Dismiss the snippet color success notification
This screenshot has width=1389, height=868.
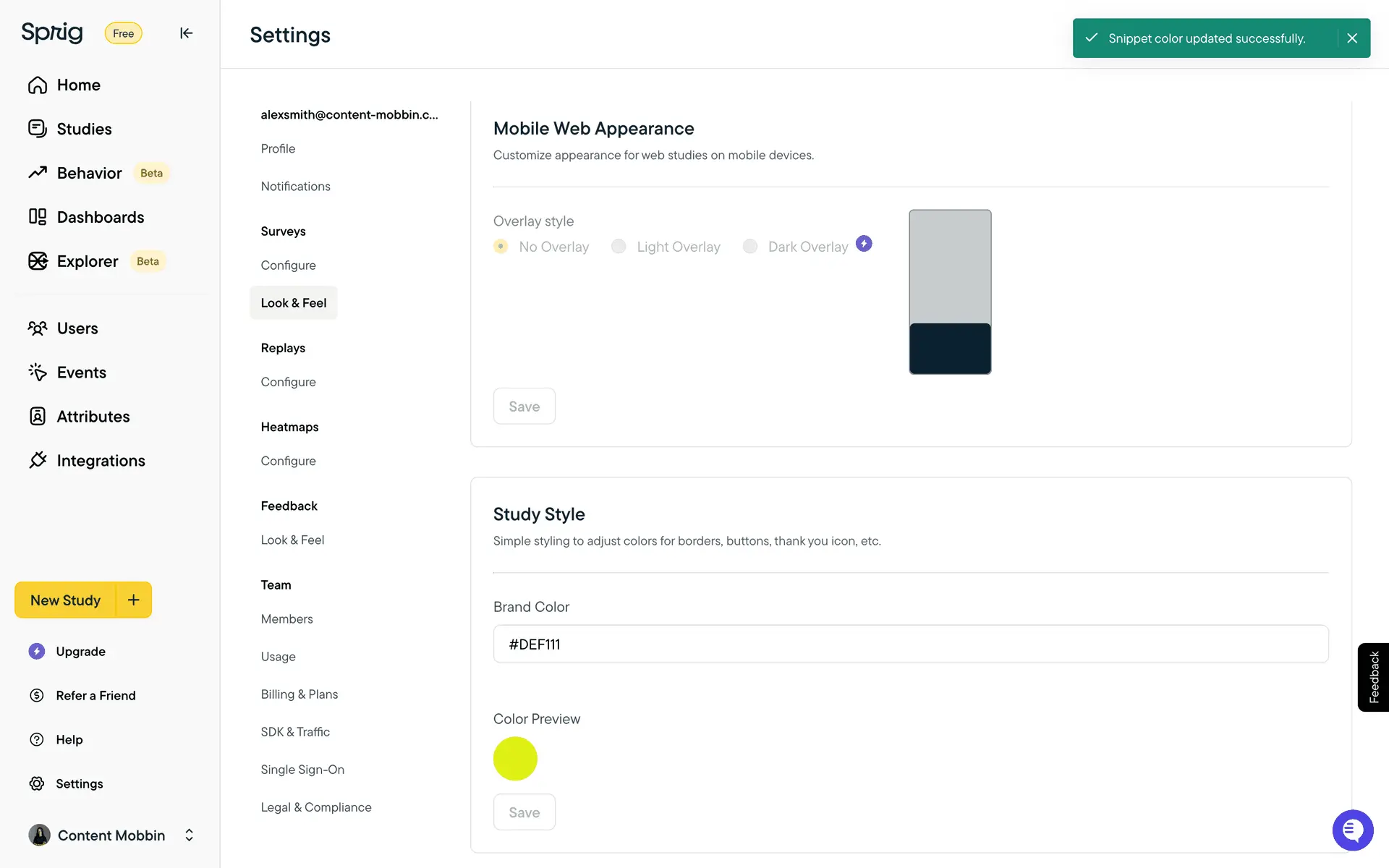click(x=1352, y=38)
